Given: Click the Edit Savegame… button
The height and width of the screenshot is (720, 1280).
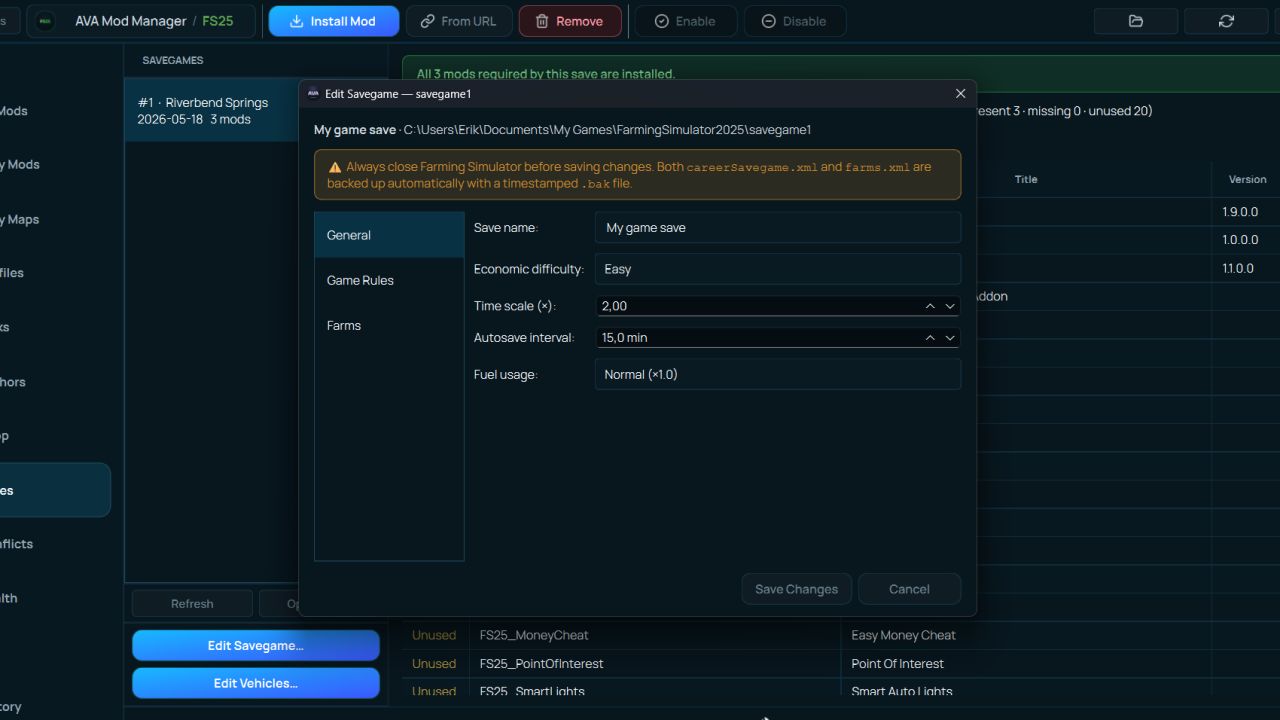Looking at the screenshot, I should click(256, 646).
